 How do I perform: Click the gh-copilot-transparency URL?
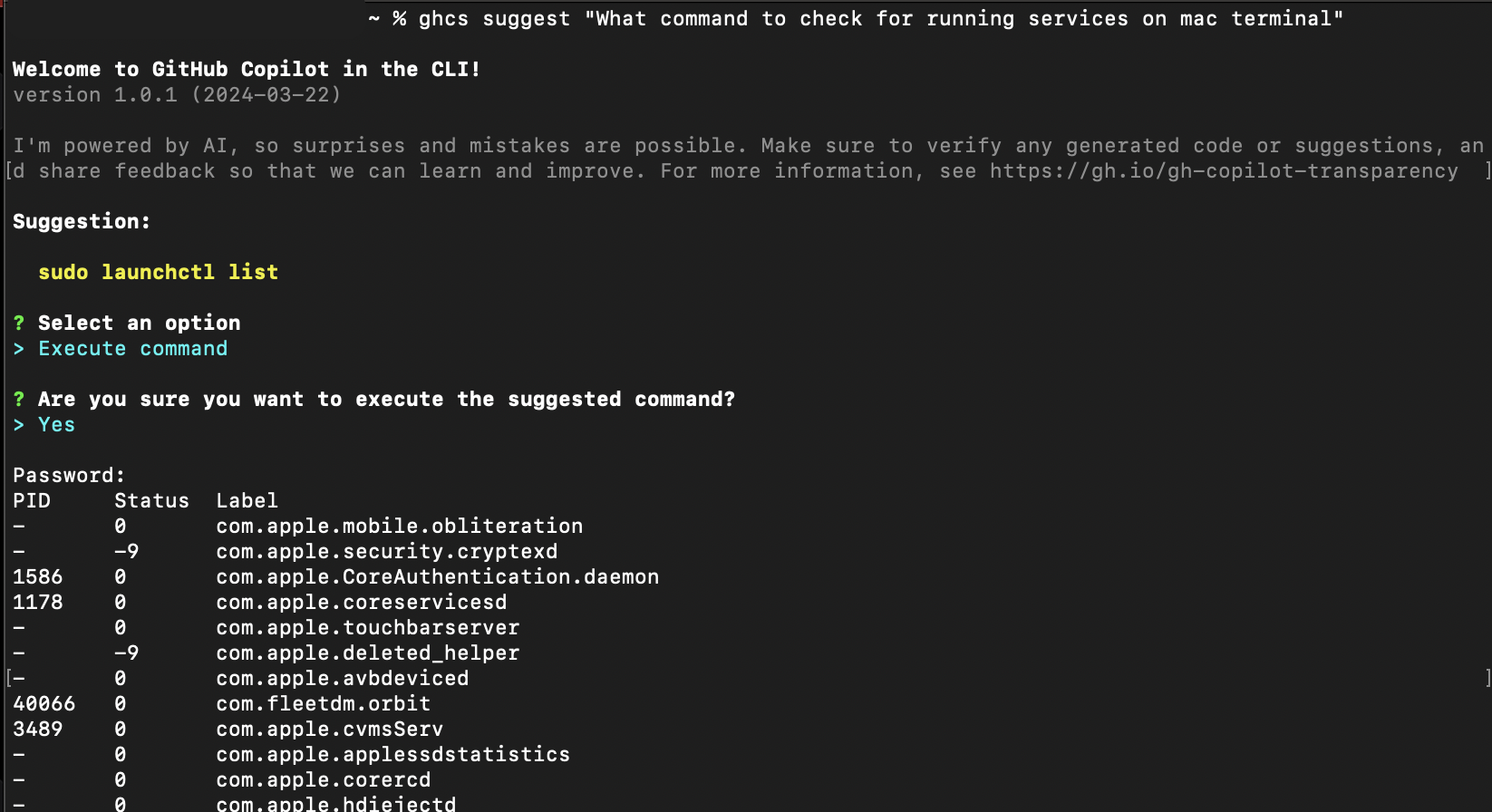click(x=1224, y=171)
